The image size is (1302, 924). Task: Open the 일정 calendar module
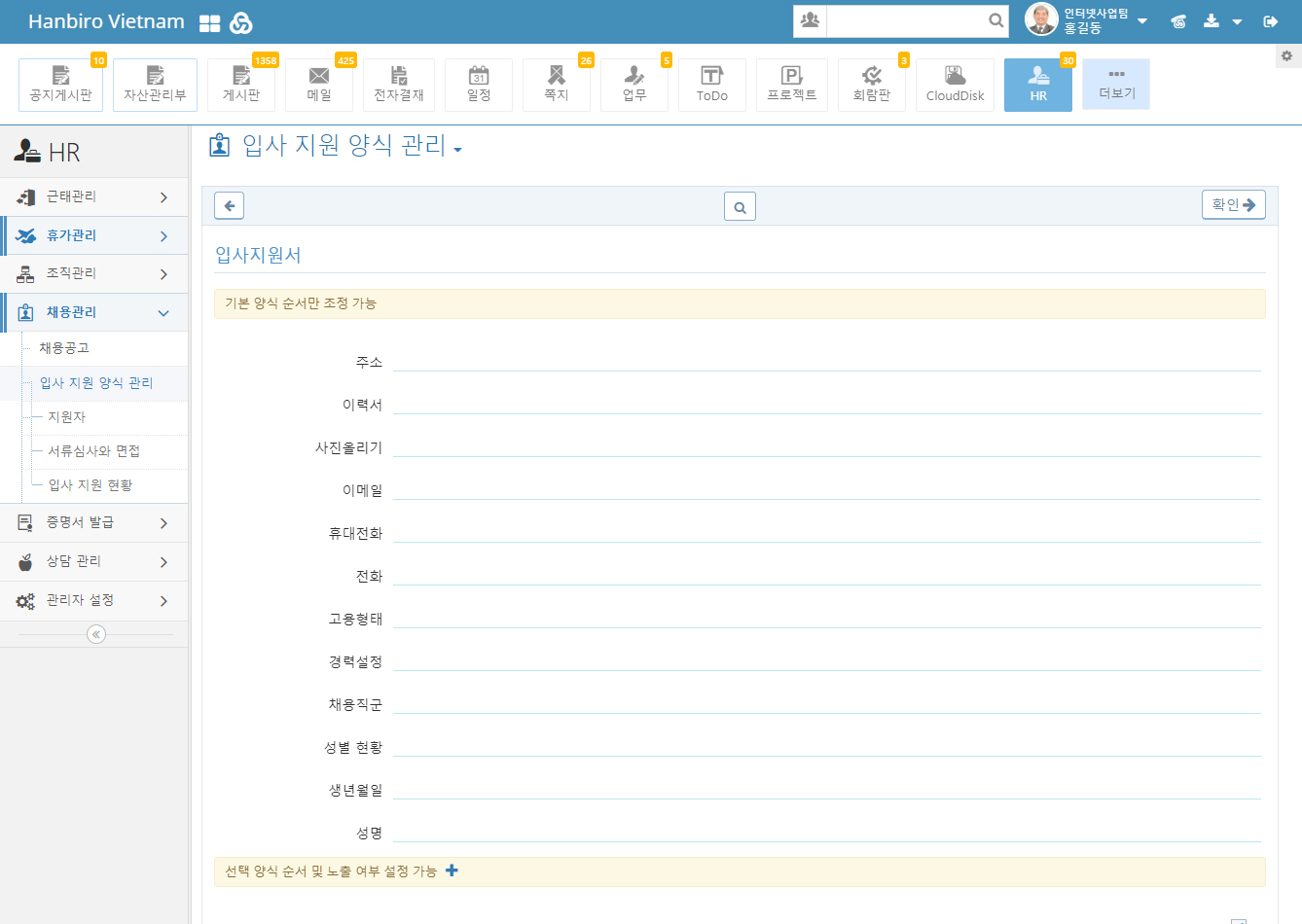pos(479,85)
